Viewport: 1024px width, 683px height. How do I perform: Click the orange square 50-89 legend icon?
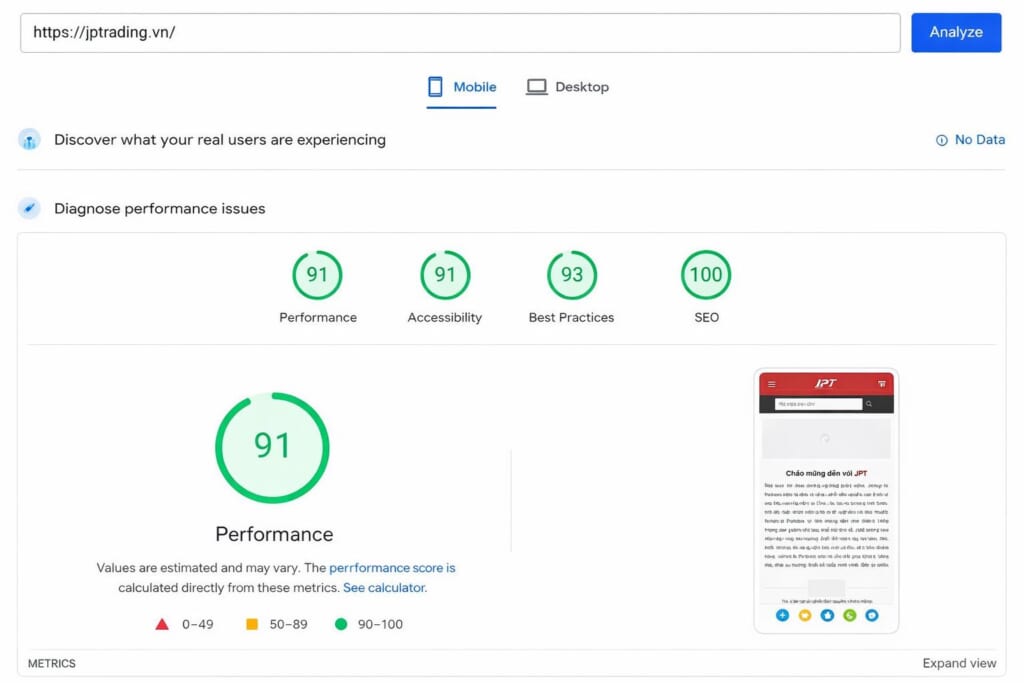[252, 624]
